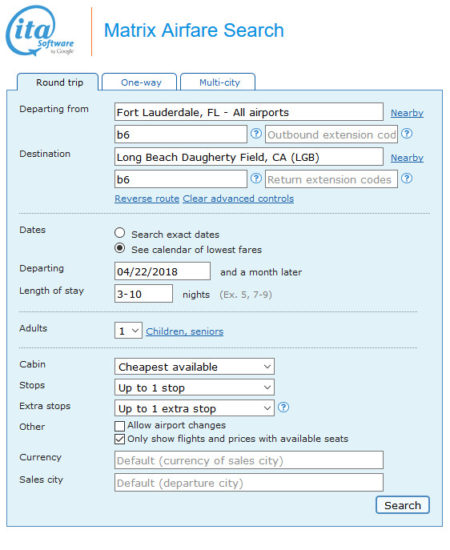Click the Search button
450x550 pixels.
click(403, 505)
